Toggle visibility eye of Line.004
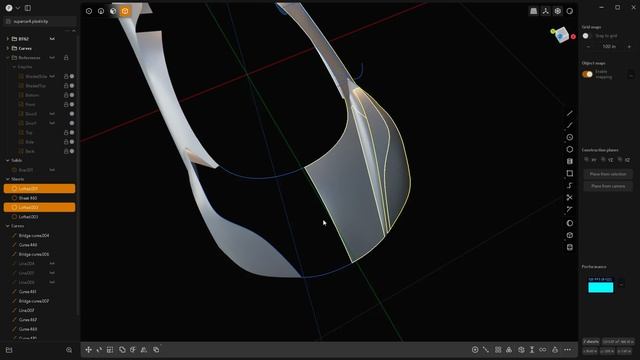640x360 pixels. 52,264
